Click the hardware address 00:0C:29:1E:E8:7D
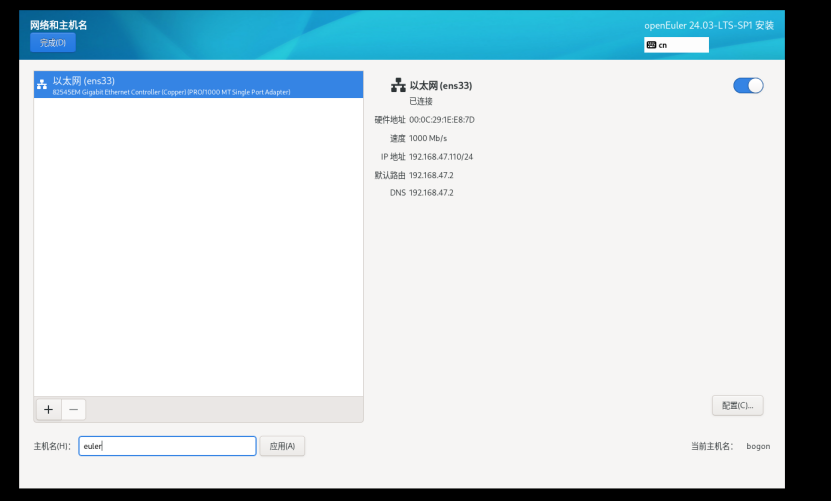 point(441,120)
